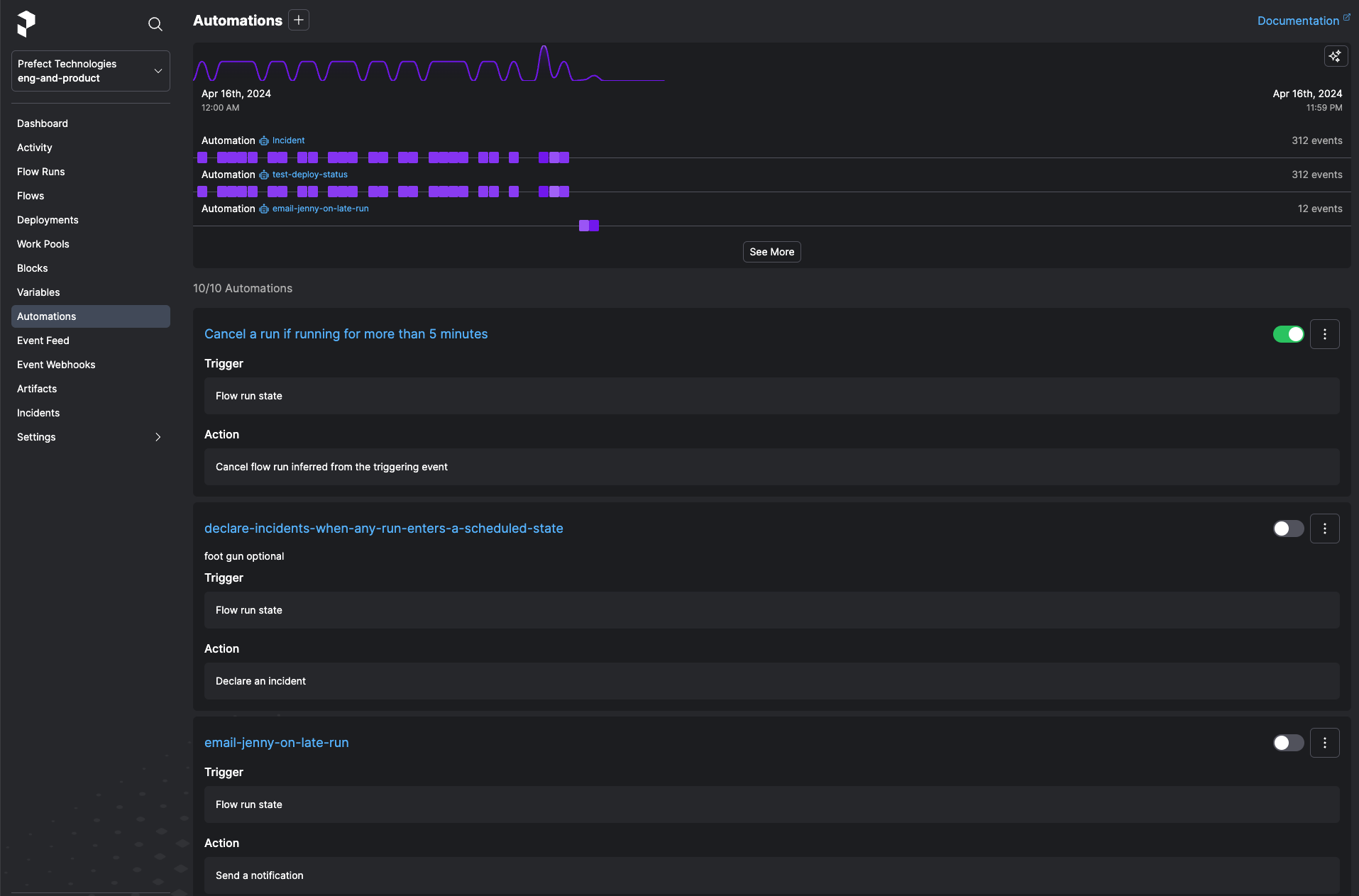Go to Flow Runs in sidebar

[x=41, y=172]
